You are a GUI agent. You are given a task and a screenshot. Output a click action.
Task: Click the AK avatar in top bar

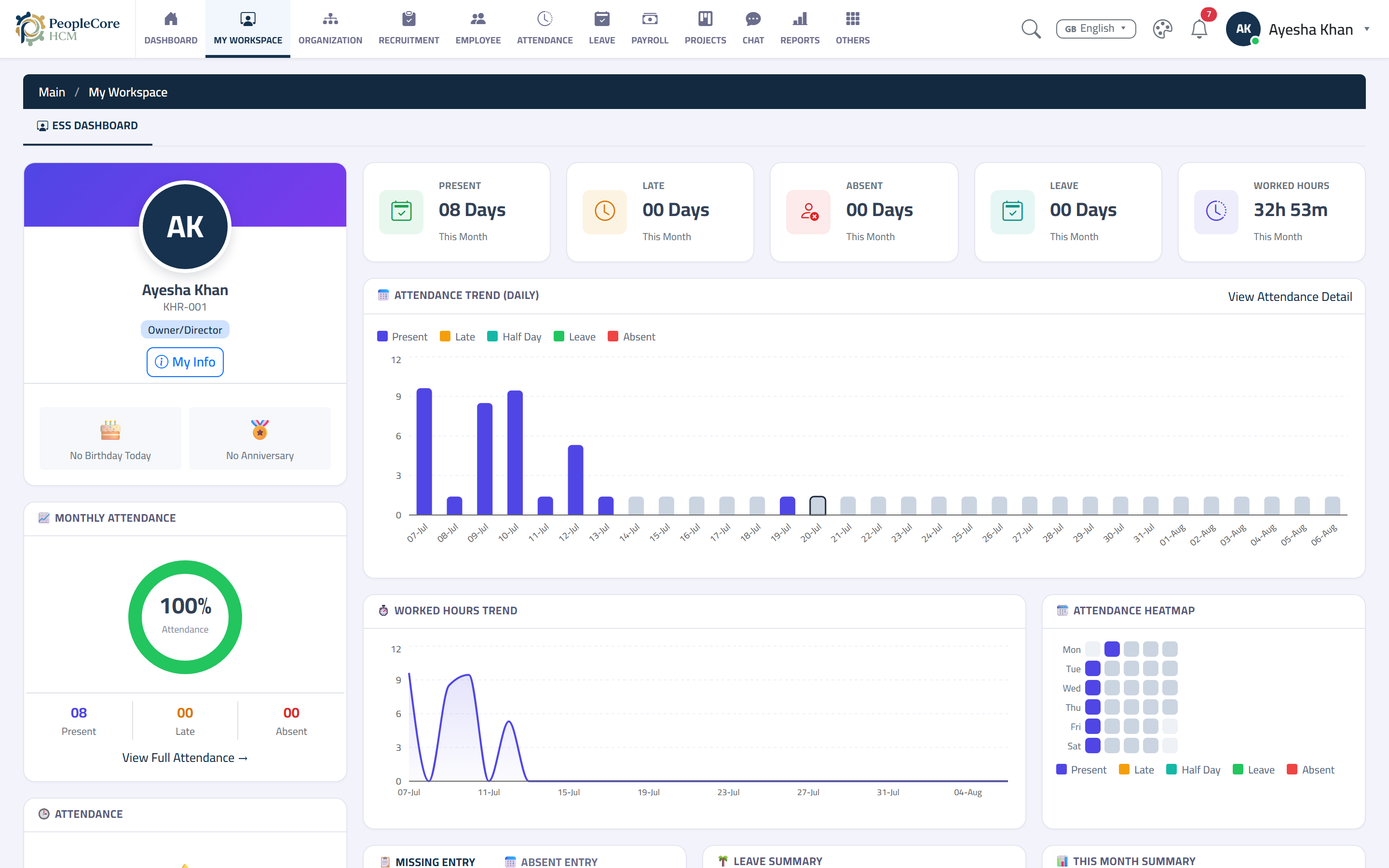(x=1243, y=29)
